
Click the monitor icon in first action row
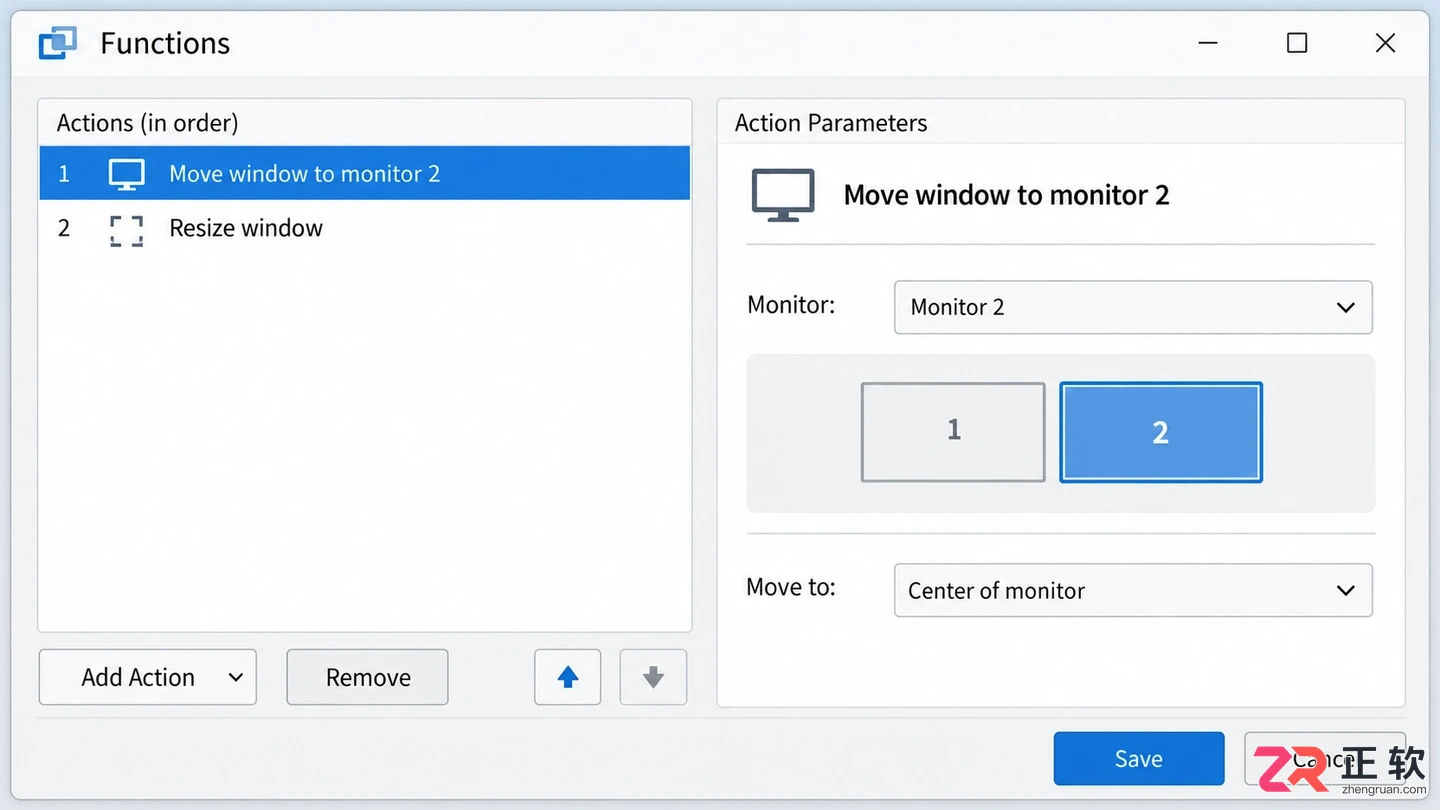coord(126,174)
